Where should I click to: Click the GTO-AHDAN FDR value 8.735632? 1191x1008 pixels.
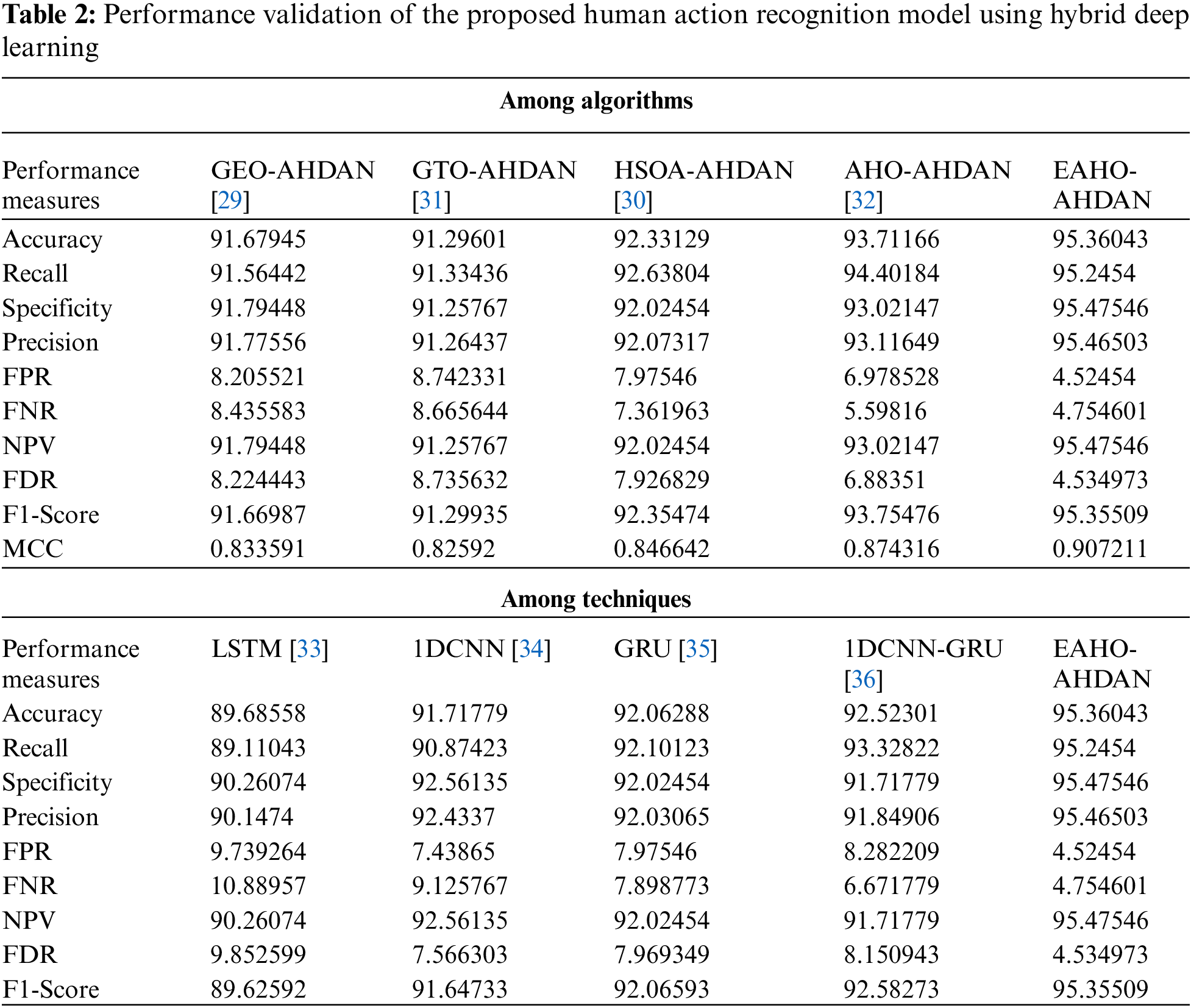point(460,480)
